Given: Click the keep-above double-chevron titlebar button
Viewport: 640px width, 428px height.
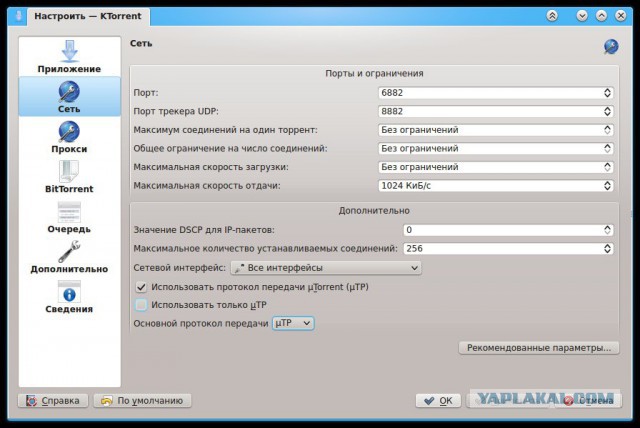Looking at the screenshot, I should pyautogui.click(x=552, y=16).
